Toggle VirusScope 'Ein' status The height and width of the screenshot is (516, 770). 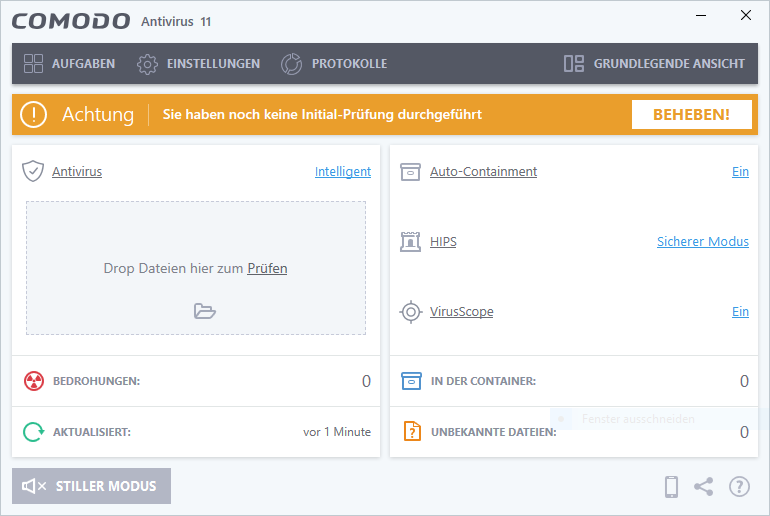[740, 311]
